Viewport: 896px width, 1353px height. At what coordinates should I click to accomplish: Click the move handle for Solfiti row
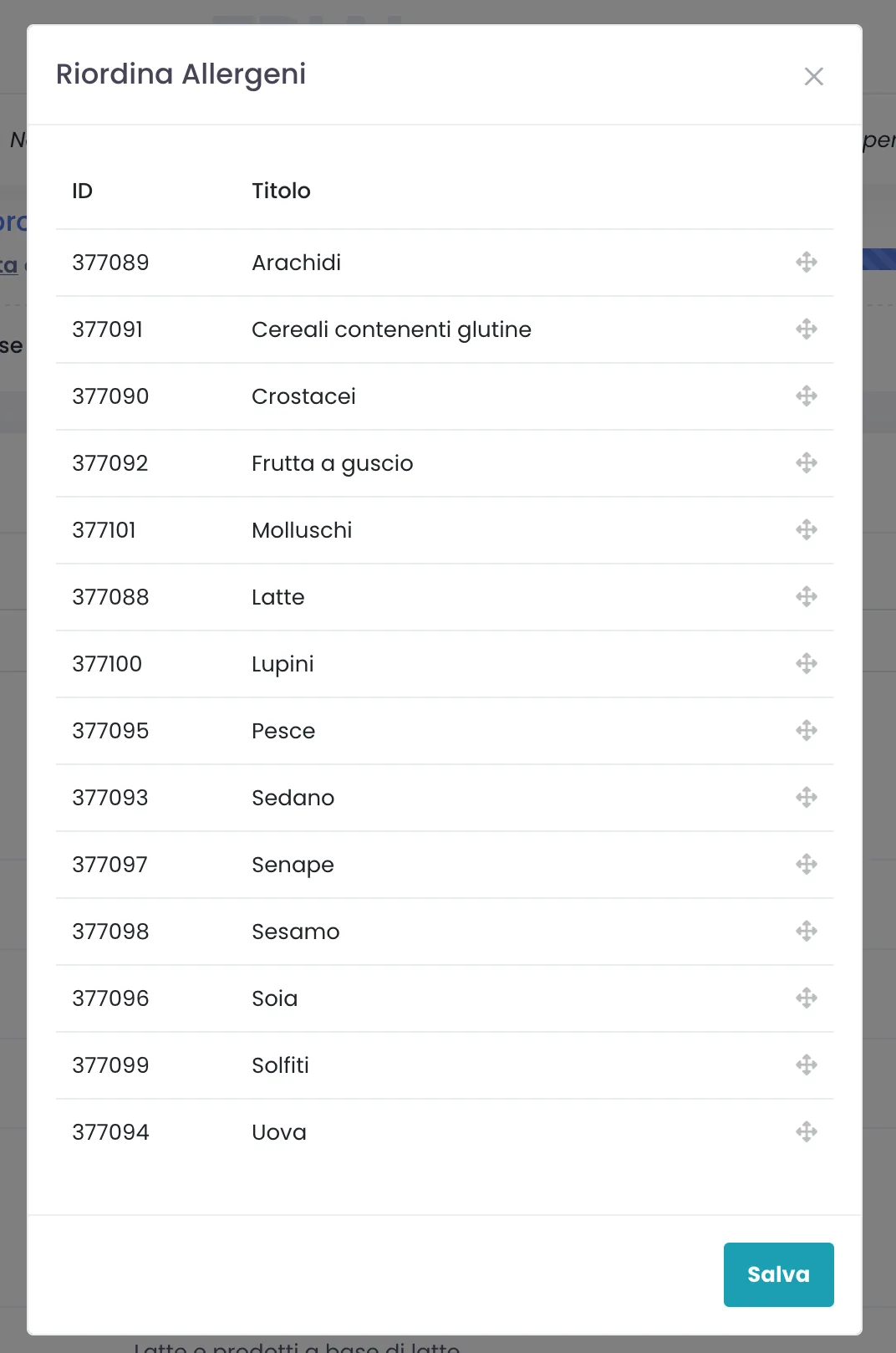[x=807, y=1065]
